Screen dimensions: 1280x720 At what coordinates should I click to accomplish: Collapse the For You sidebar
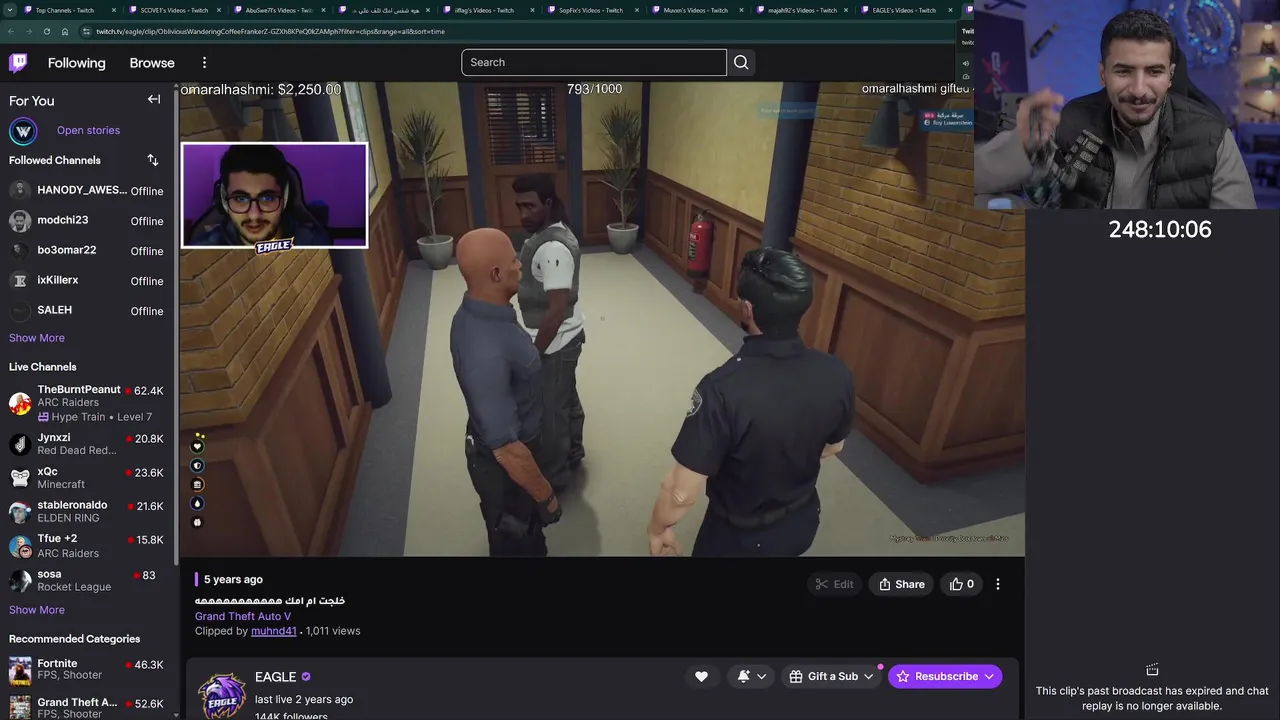coord(154,100)
